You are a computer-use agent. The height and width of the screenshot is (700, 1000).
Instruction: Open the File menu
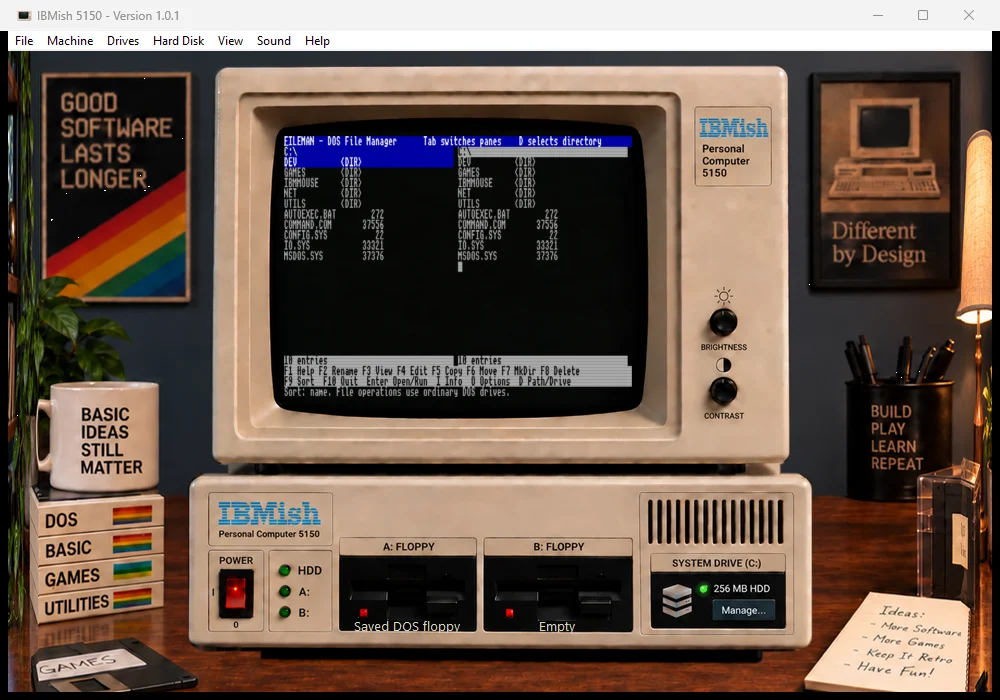(24, 41)
